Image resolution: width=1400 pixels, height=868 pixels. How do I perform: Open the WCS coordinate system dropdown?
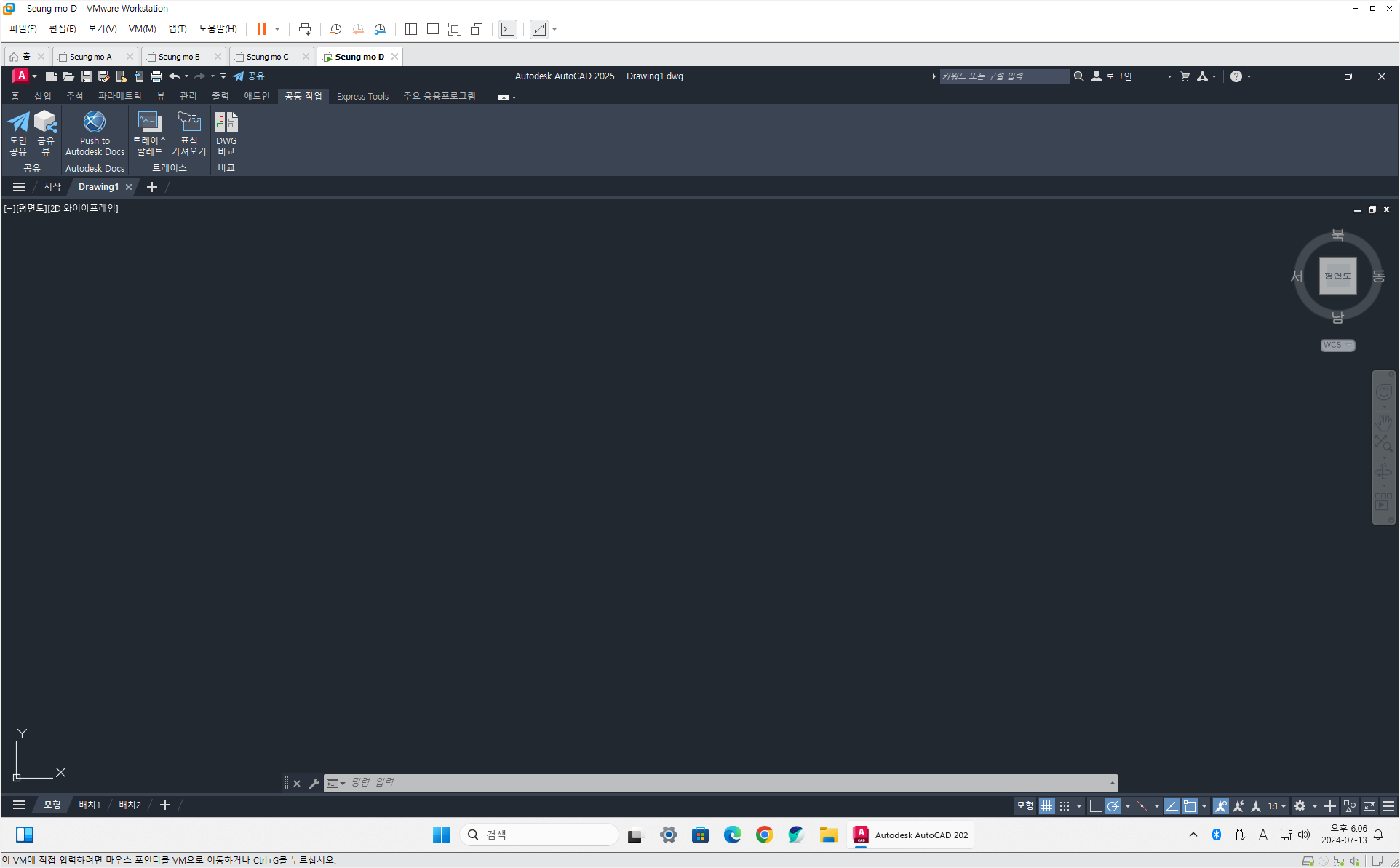coord(1337,346)
